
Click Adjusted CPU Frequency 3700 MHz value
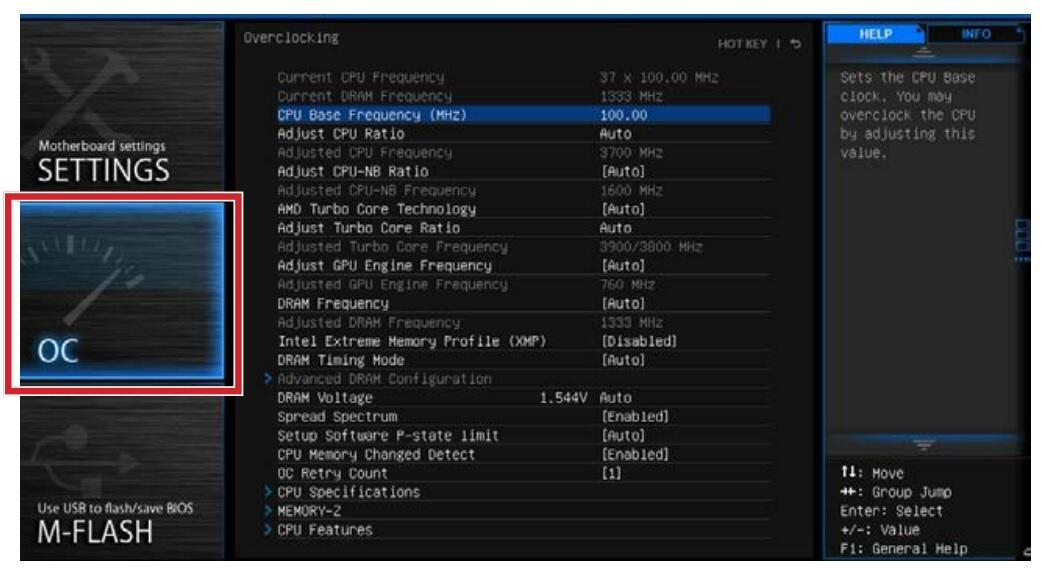(x=631, y=153)
